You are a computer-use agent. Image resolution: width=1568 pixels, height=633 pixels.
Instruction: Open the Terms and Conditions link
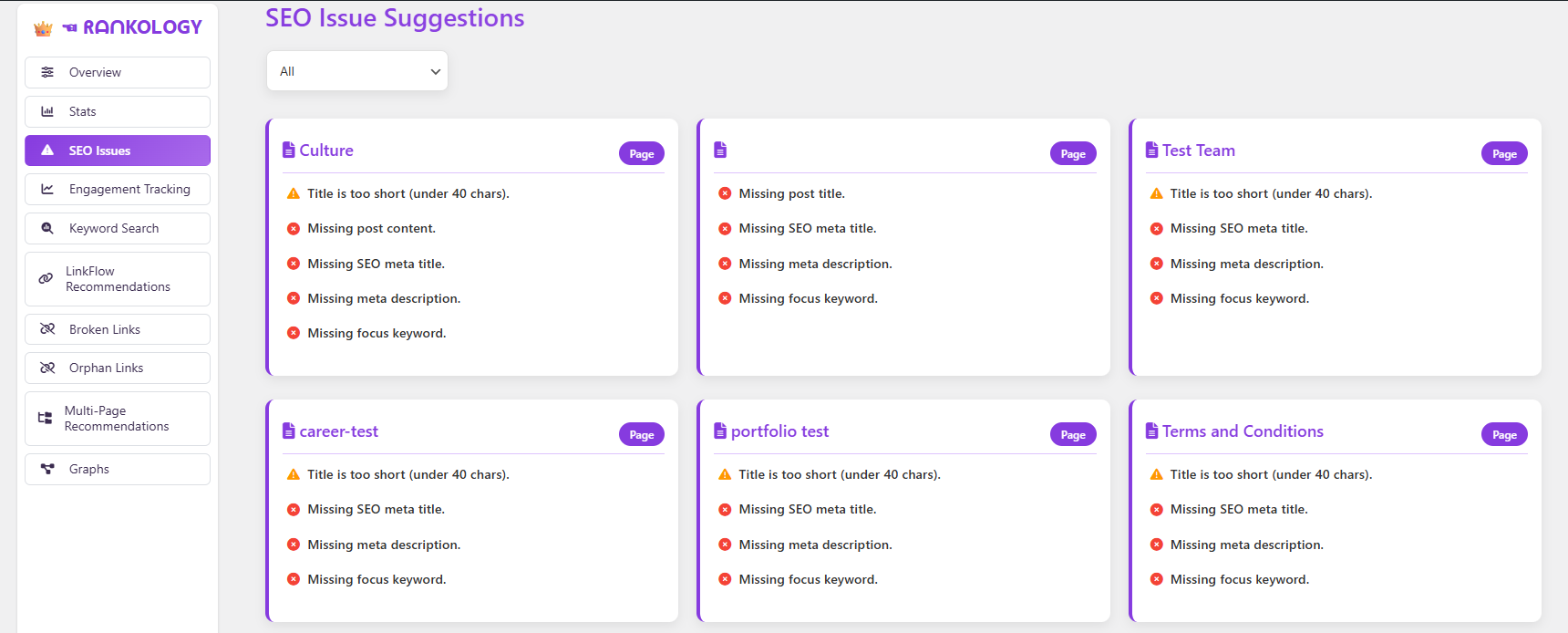pyautogui.click(x=1243, y=431)
